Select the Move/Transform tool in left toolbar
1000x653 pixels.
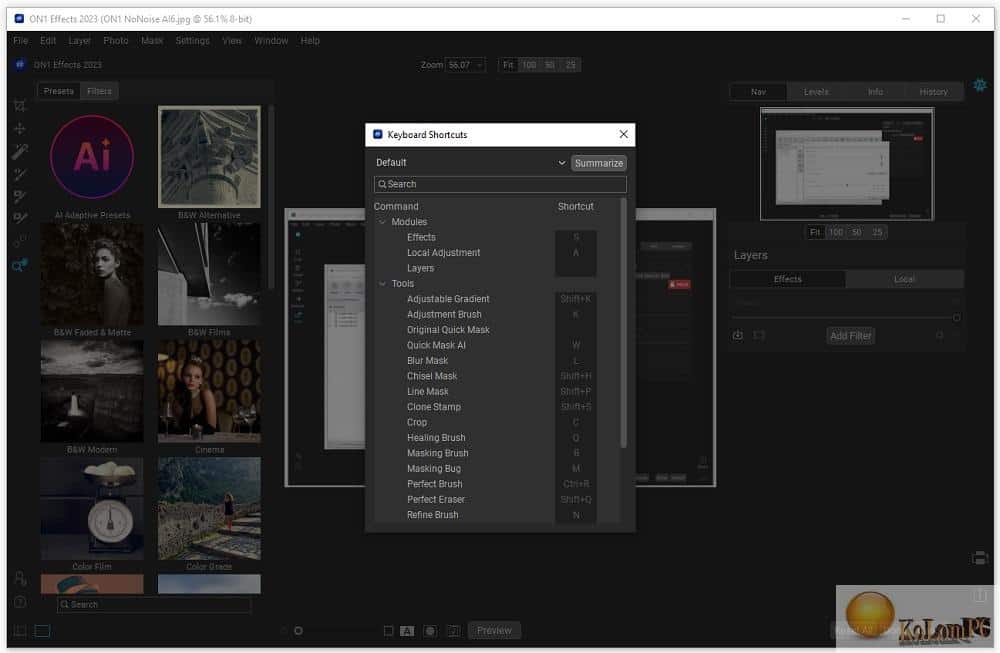tap(20, 129)
